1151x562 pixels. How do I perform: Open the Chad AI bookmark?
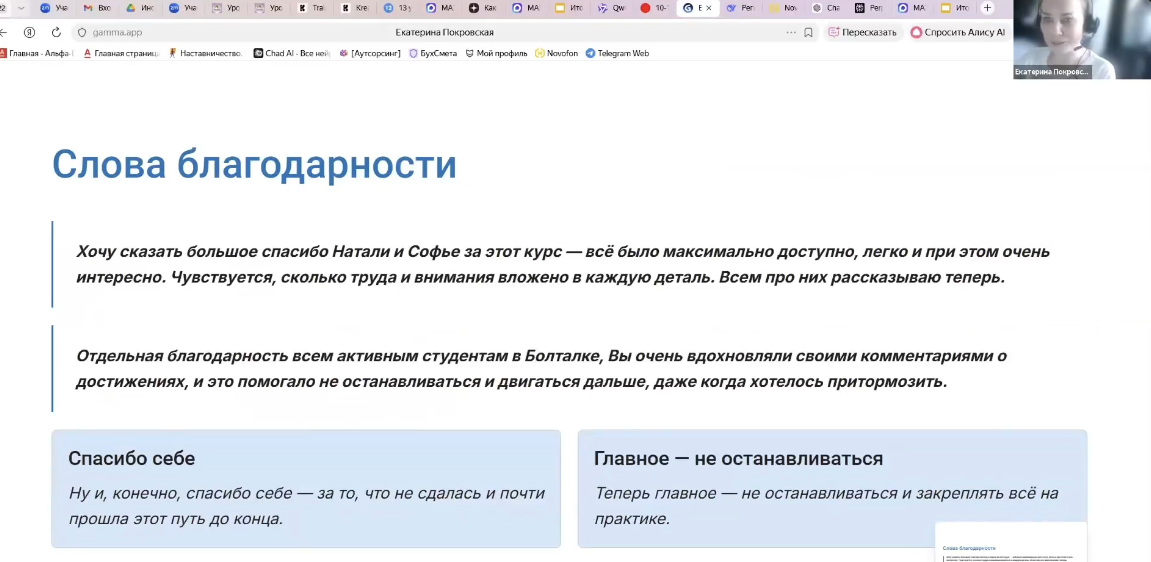pyautogui.click(x=292, y=53)
